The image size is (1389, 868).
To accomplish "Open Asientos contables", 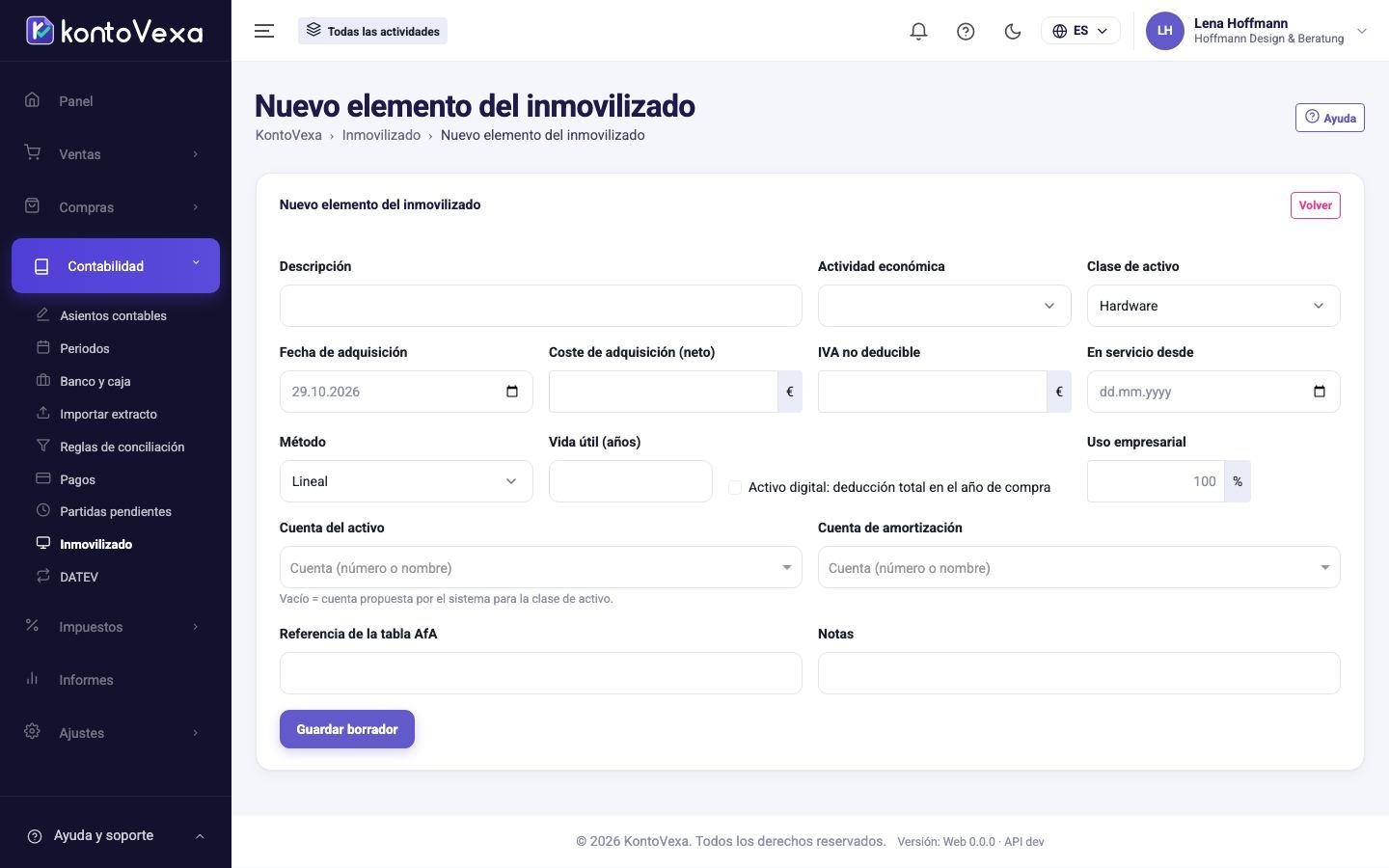I will click(113, 315).
